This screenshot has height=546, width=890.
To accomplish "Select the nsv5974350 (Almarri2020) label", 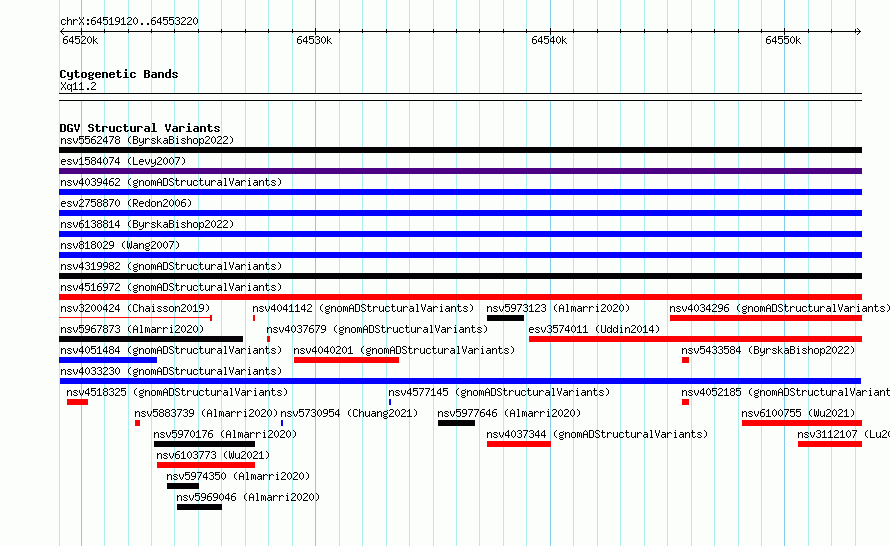I will click(238, 476).
